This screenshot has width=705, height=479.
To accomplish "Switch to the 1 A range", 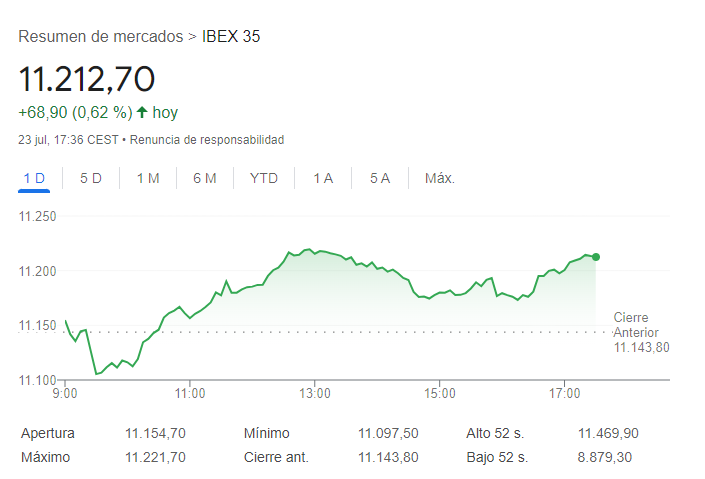I will (x=323, y=178).
